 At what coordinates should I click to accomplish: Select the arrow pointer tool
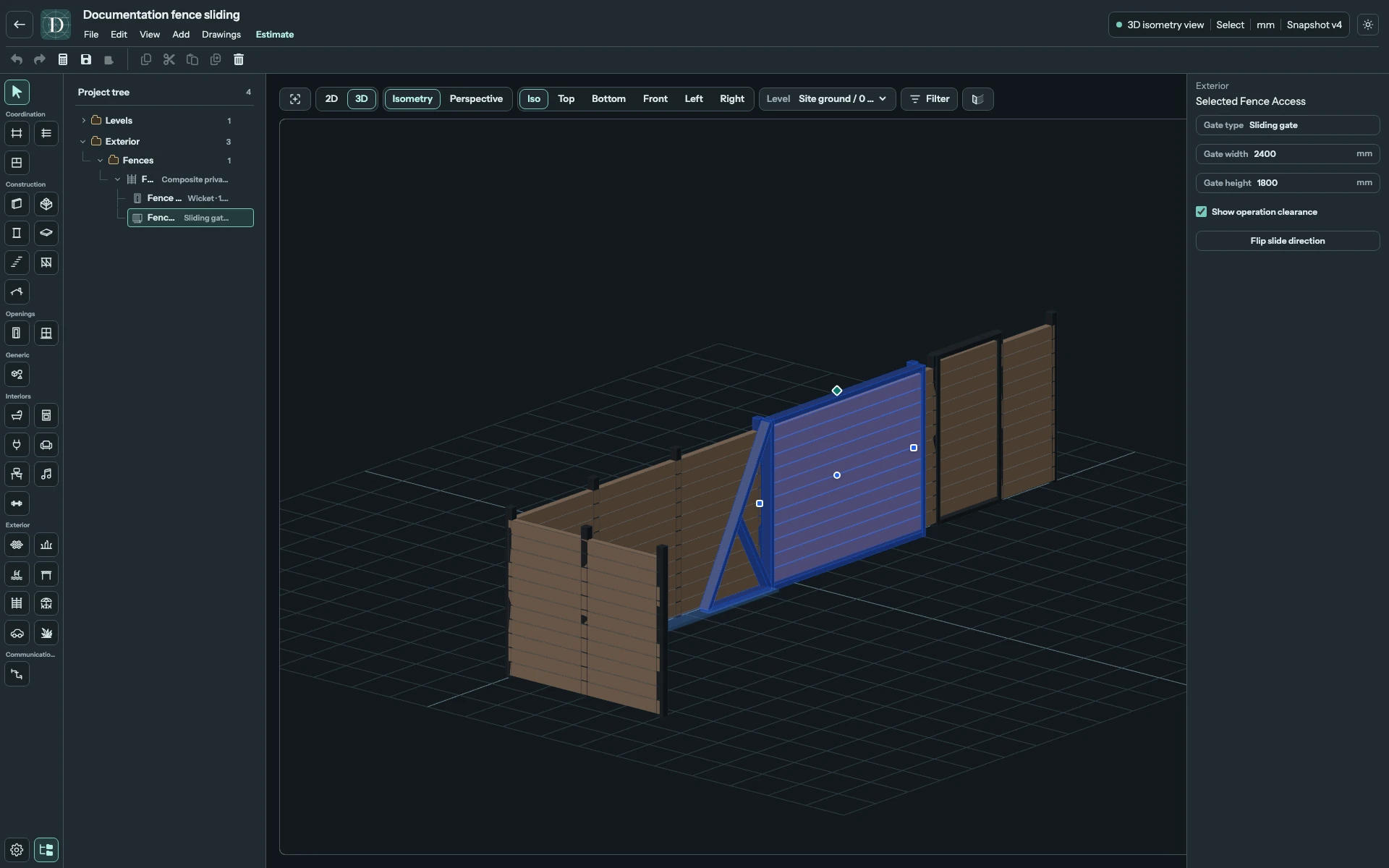pyautogui.click(x=17, y=92)
